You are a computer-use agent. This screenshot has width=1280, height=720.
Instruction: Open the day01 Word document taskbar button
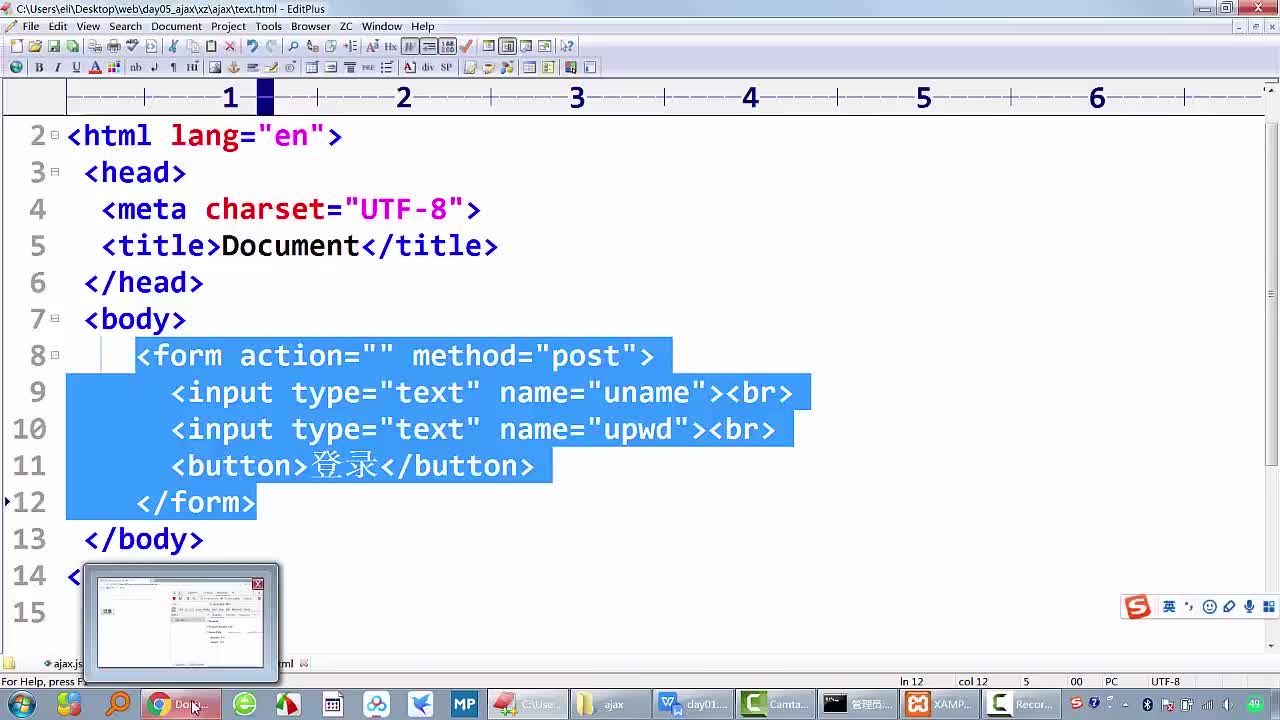(695, 704)
